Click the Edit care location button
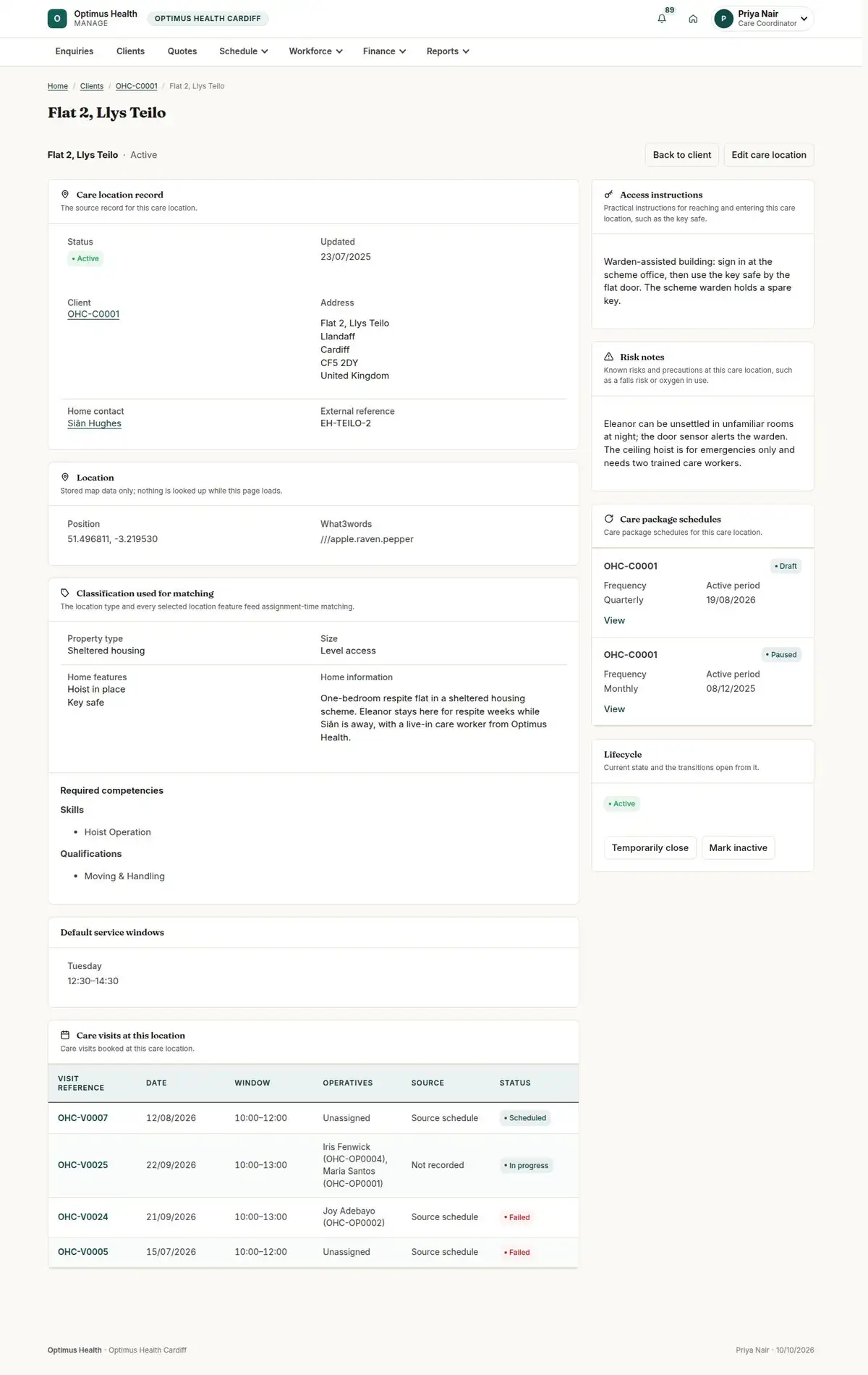 (769, 155)
